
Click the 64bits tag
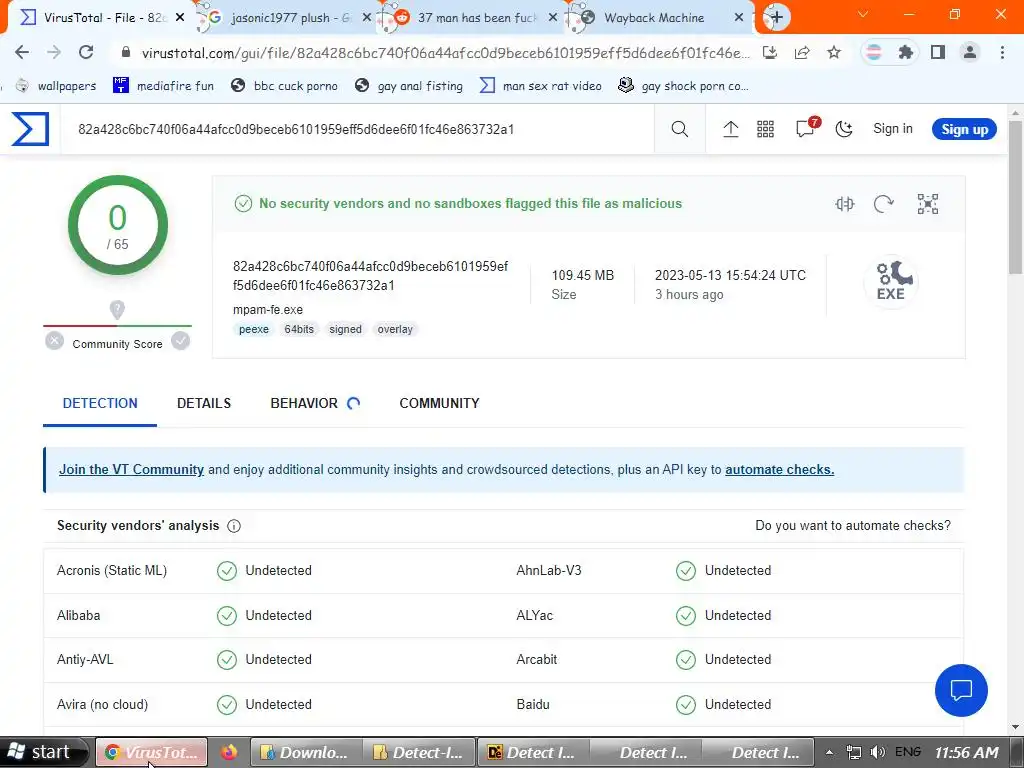(x=299, y=329)
